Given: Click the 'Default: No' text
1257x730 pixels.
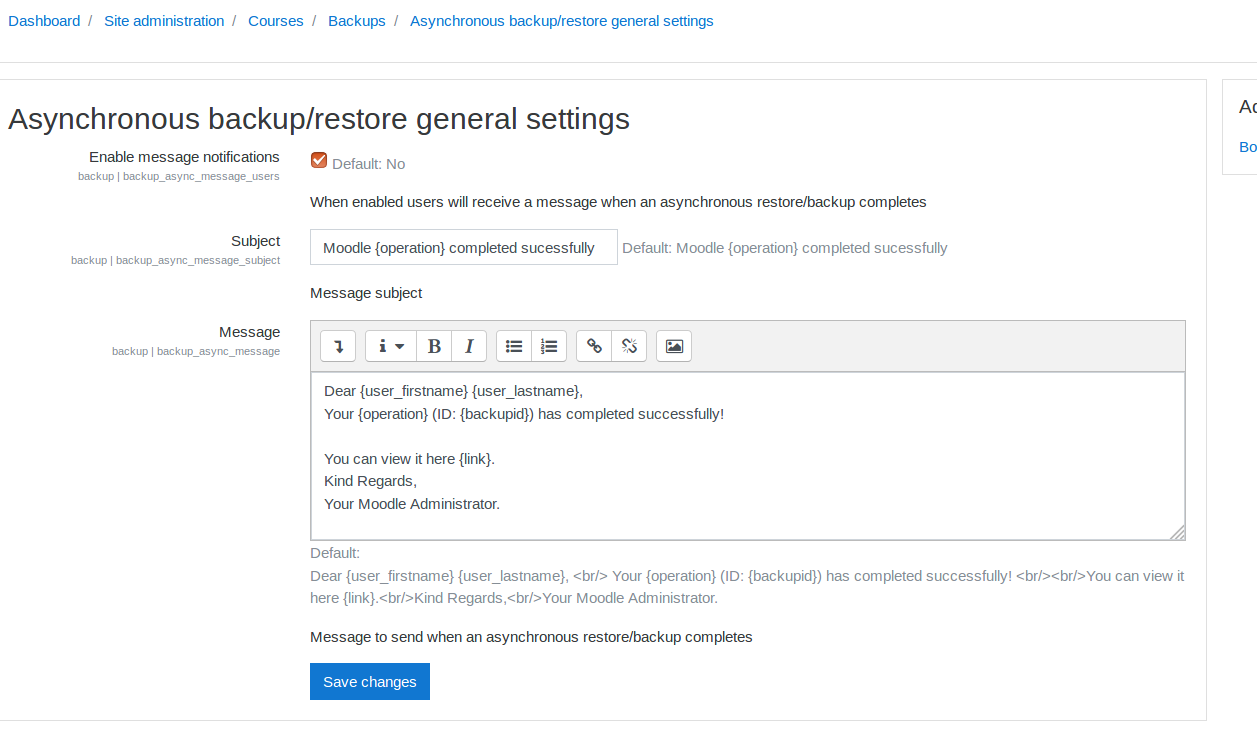Looking at the screenshot, I should pos(368,164).
